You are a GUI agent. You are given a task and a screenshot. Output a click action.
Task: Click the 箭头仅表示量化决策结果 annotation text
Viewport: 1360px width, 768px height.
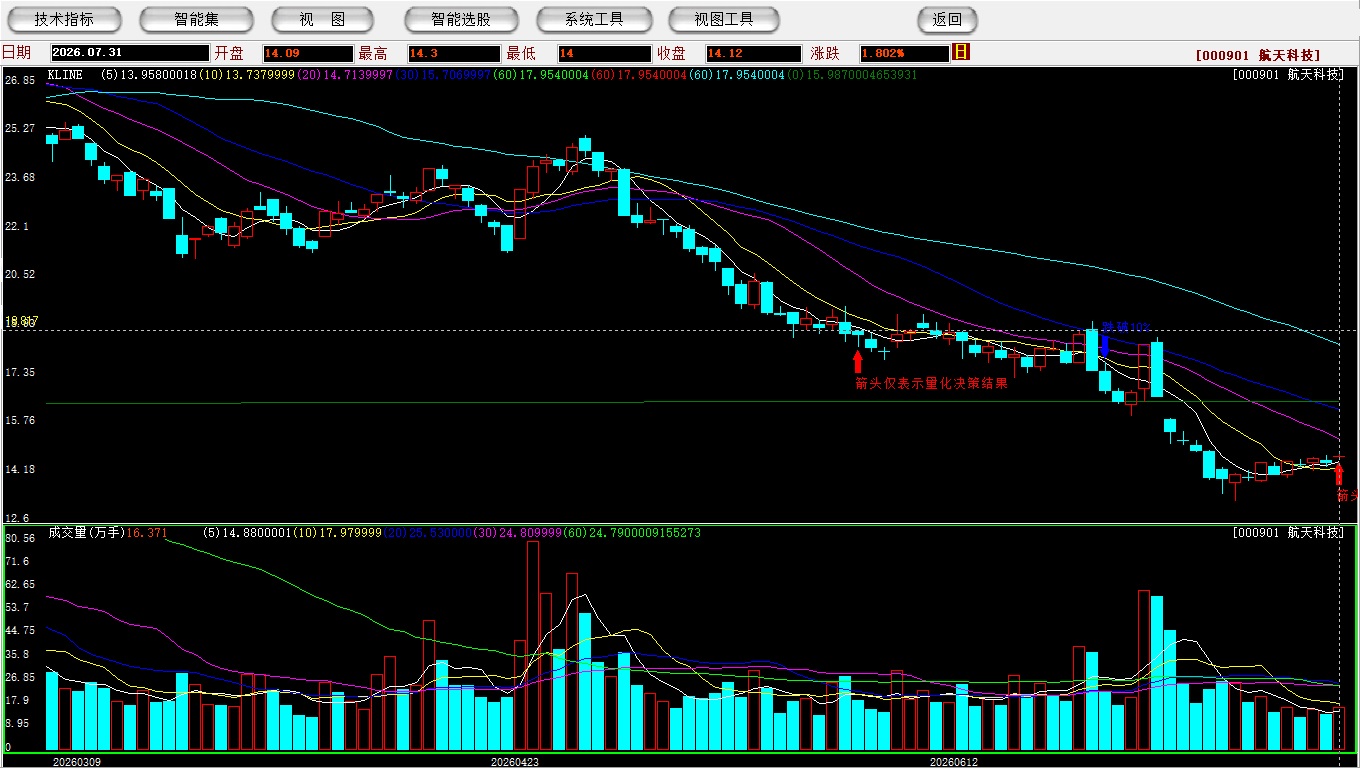coord(931,383)
